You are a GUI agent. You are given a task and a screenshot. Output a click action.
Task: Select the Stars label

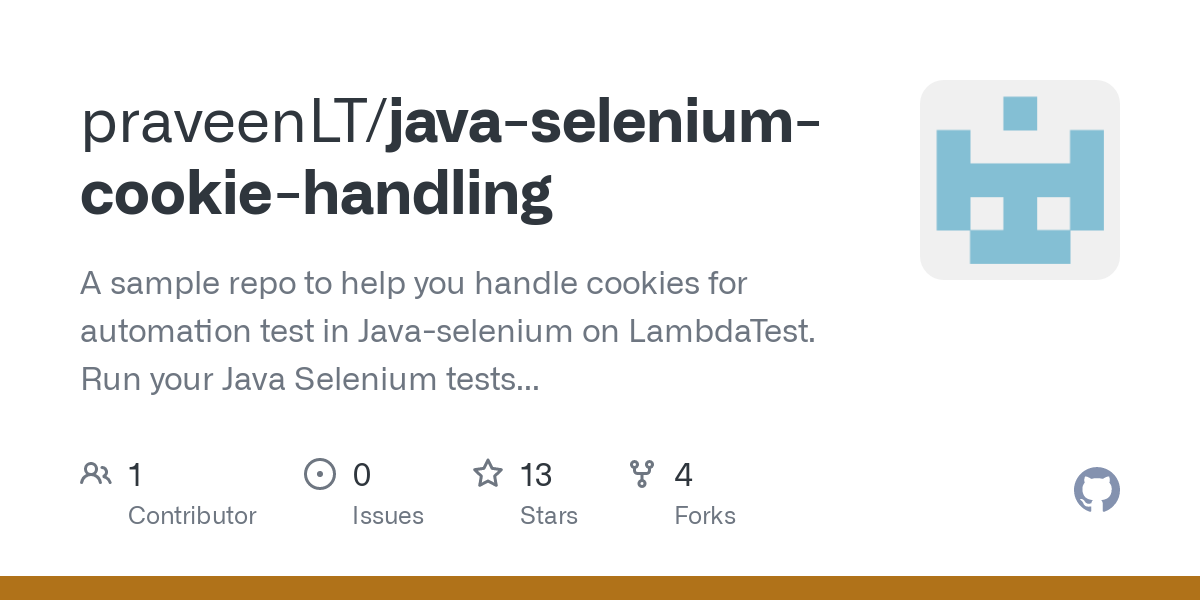tap(549, 516)
